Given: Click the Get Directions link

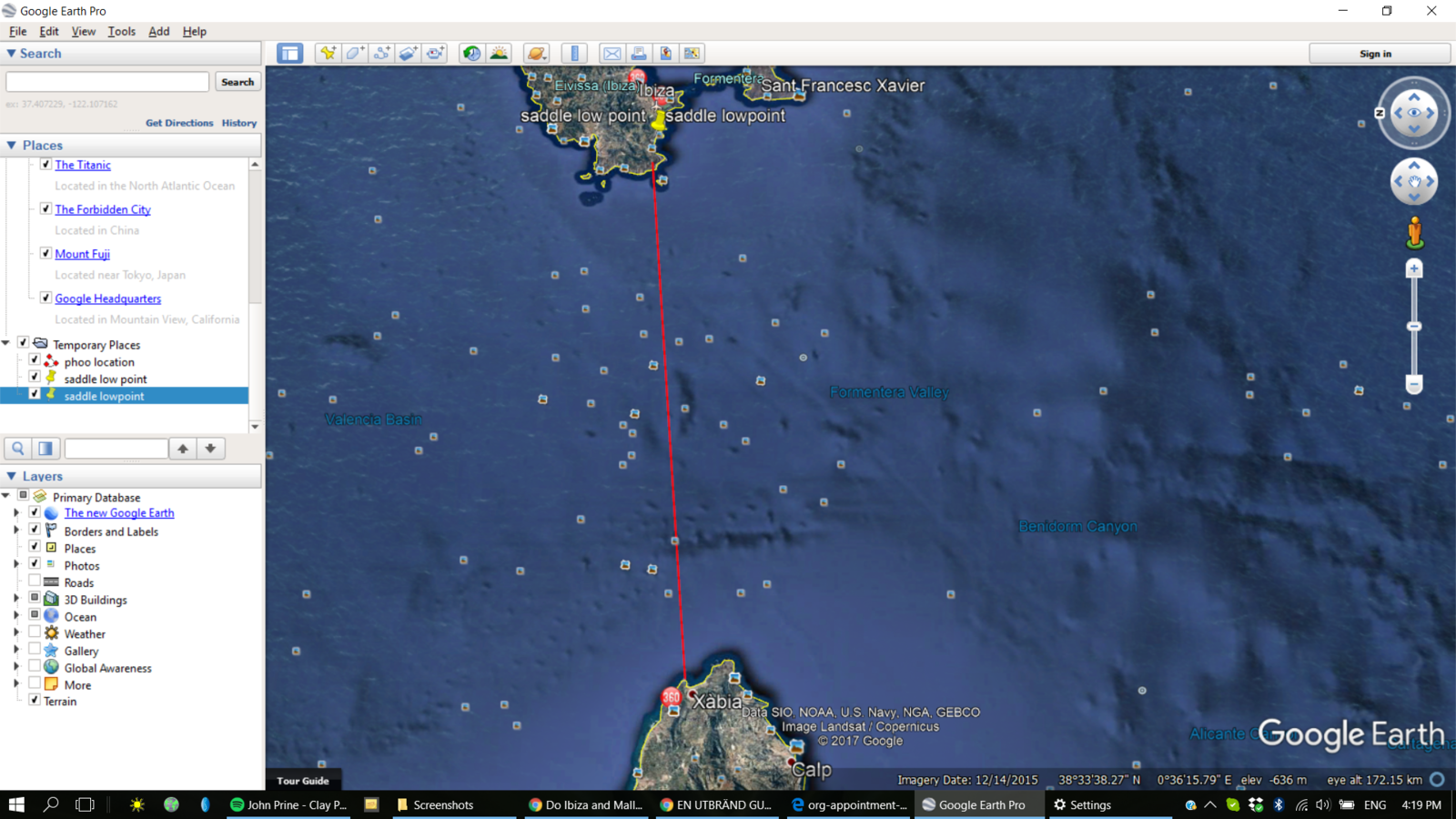Looking at the screenshot, I should (179, 123).
